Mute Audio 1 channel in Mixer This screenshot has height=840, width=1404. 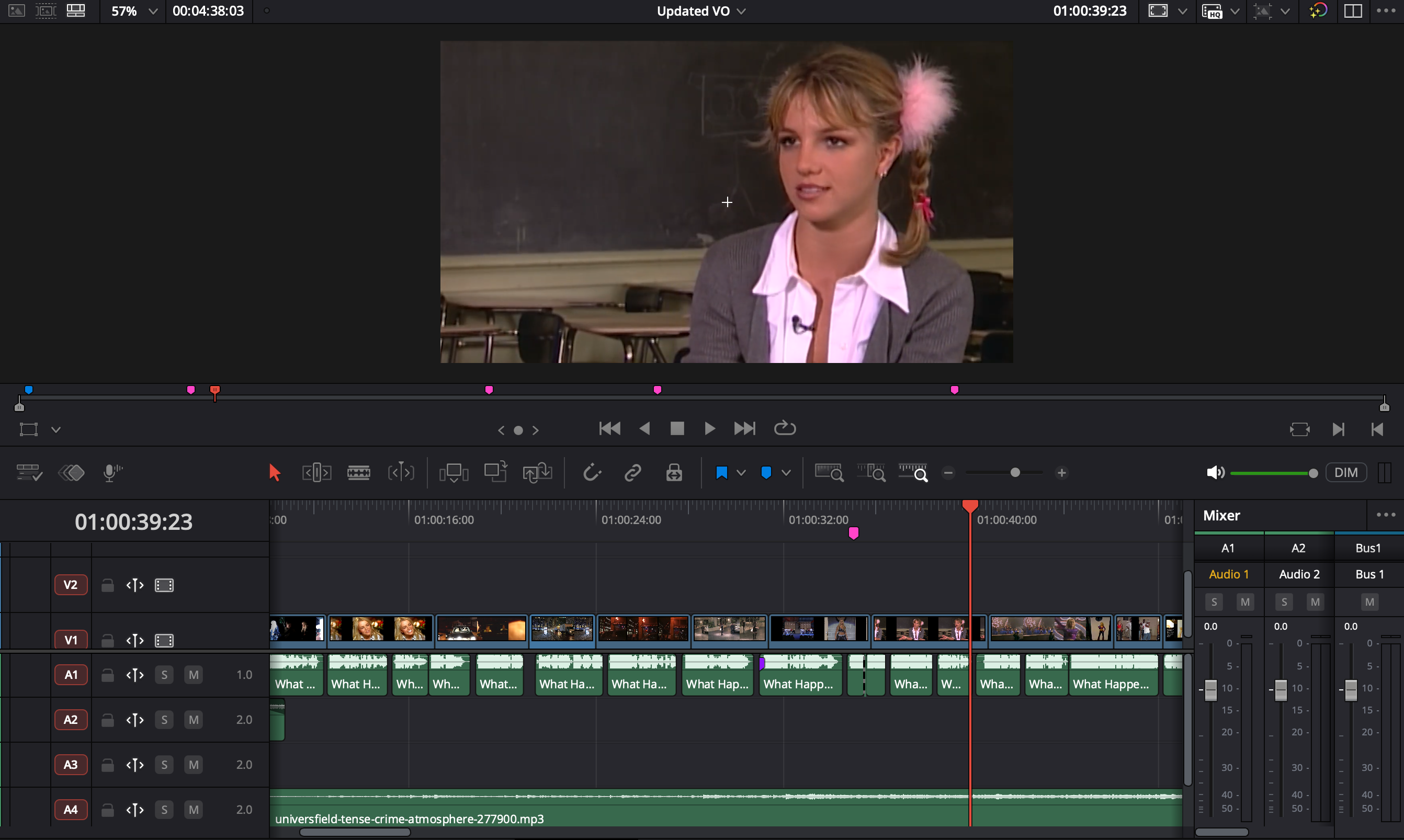[1245, 601]
